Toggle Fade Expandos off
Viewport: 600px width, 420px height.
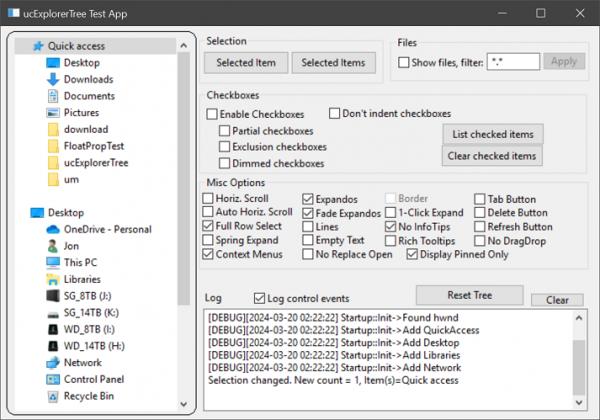coord(308,213)
